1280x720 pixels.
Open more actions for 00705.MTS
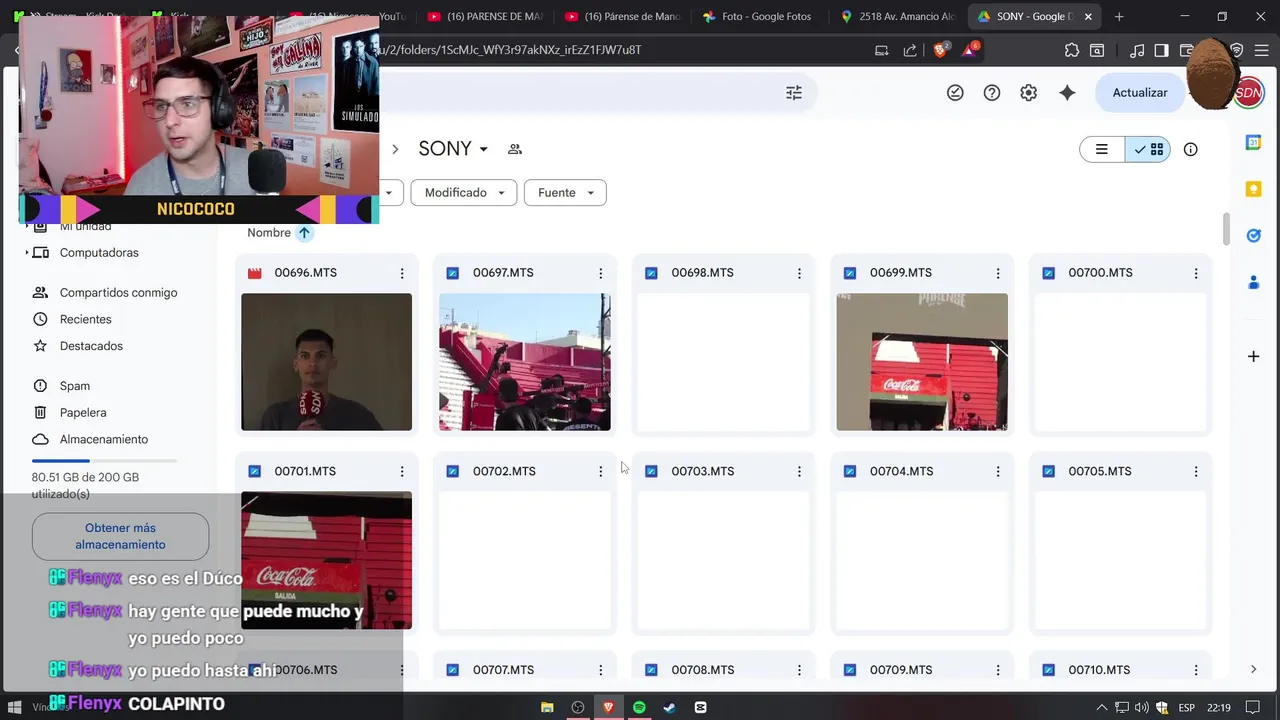(1195, 471)
